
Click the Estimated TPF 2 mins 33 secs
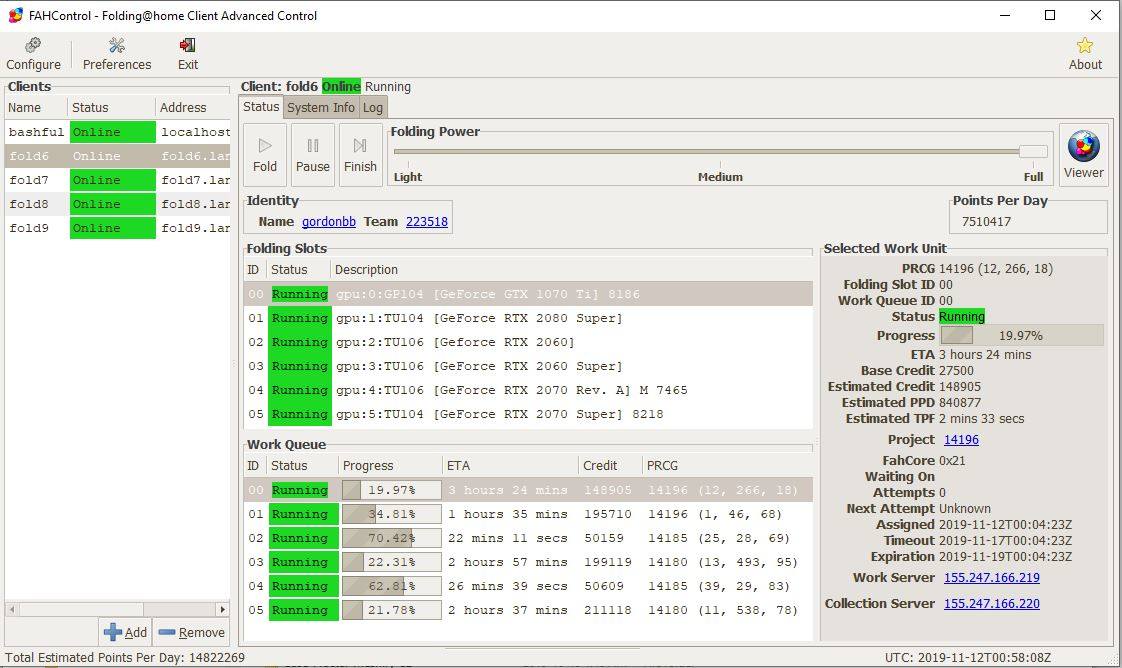click(981, 419)
